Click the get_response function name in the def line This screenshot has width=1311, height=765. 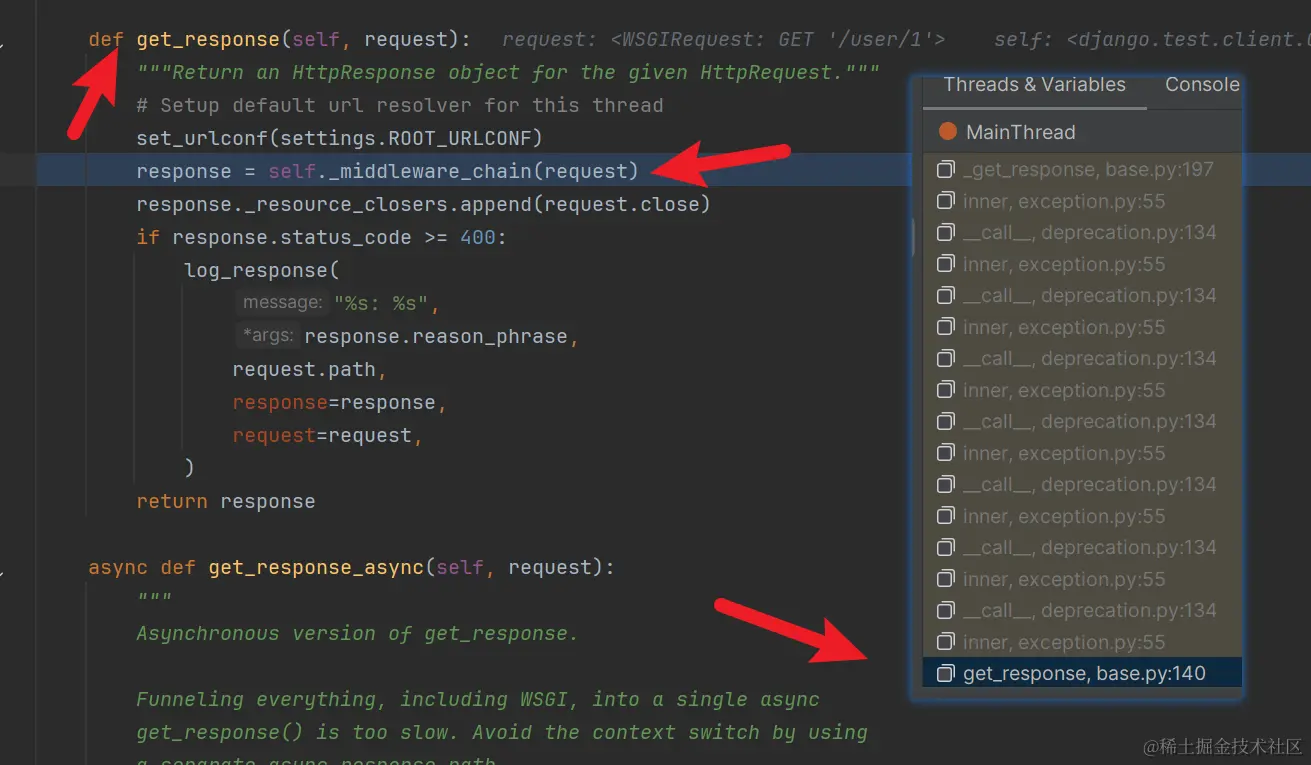tap(208, 40)
